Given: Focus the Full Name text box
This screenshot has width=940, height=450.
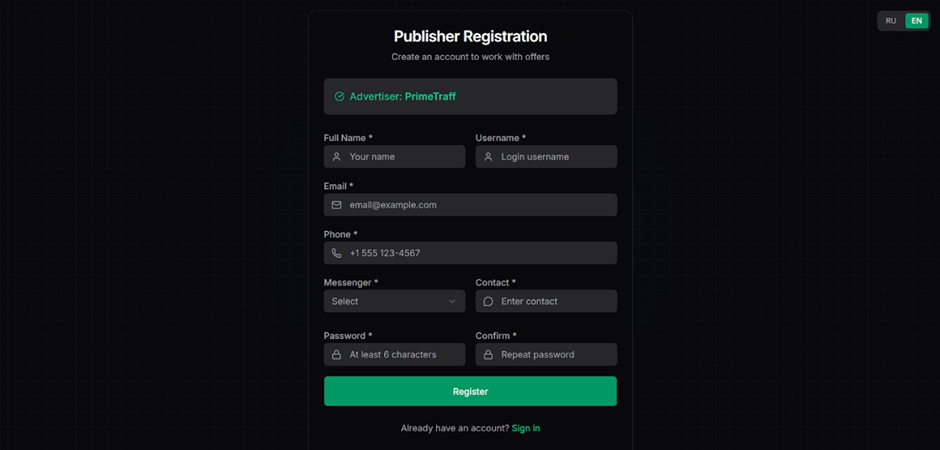Looking at the screenshot, I should pos(404,157).
